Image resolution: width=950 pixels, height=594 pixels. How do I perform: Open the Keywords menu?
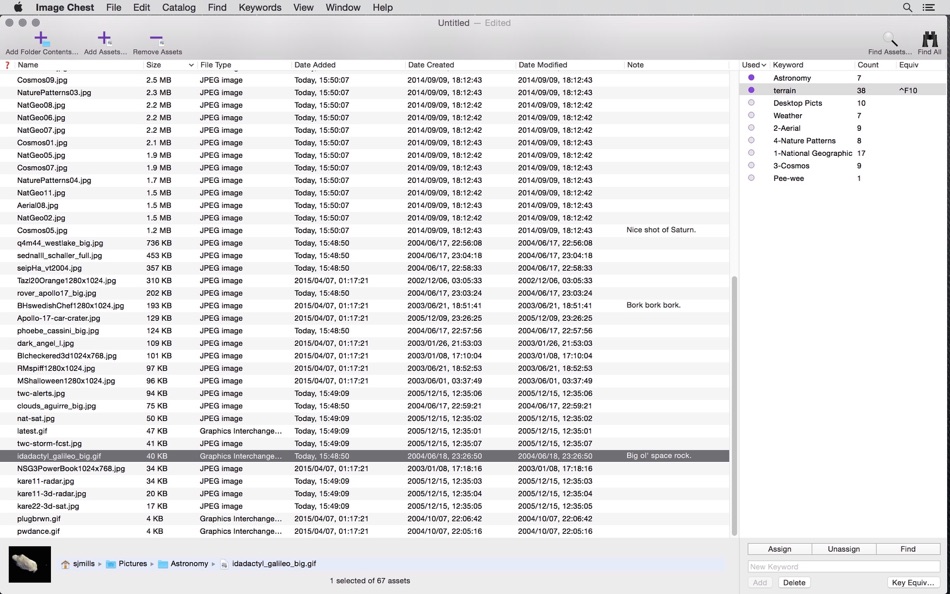(x=260, y=7)
